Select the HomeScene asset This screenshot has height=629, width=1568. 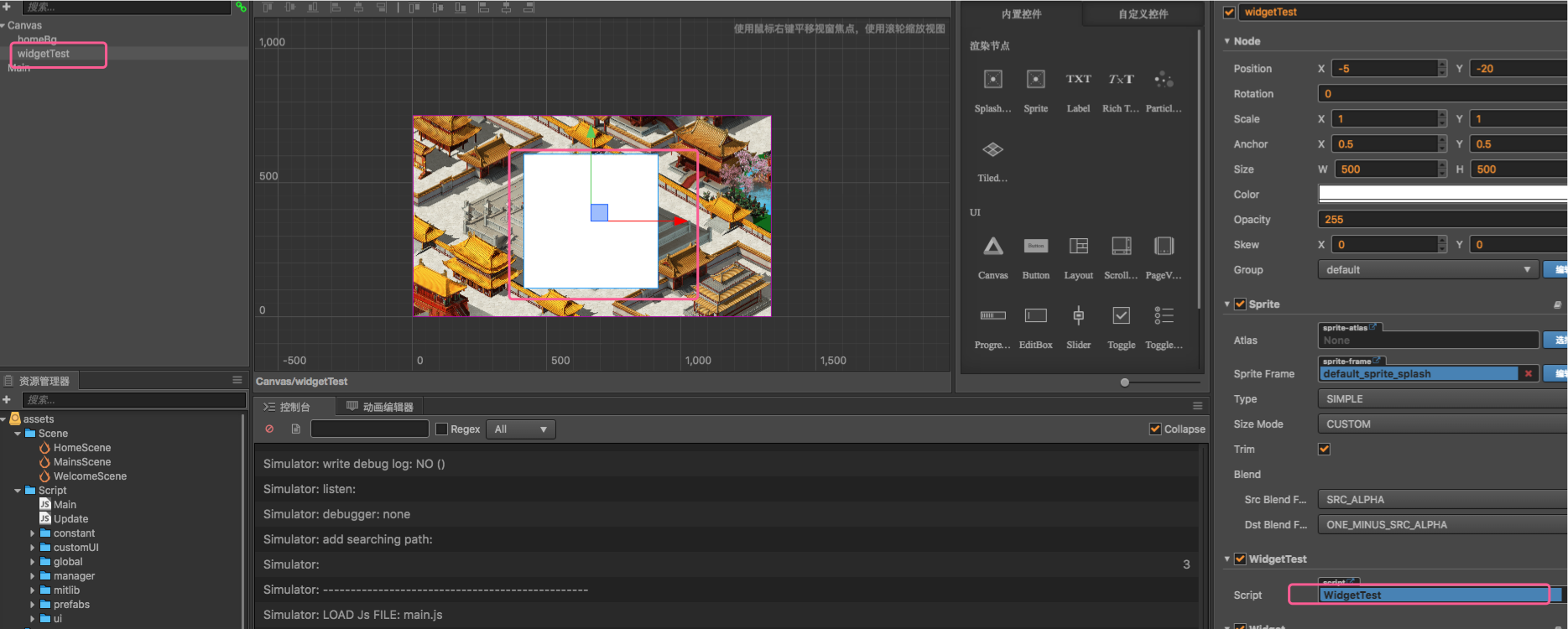pyautogui.click(x=82, y=448)
